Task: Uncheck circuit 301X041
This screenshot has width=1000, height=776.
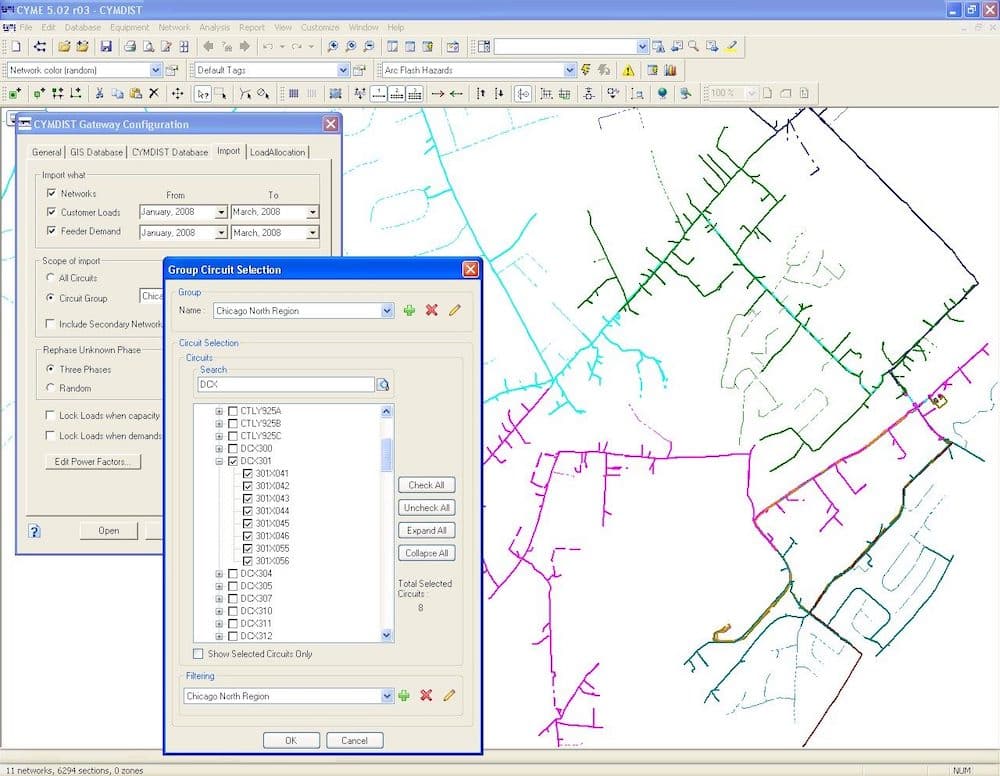Action: pyautogui.click(x=247, y=474)
